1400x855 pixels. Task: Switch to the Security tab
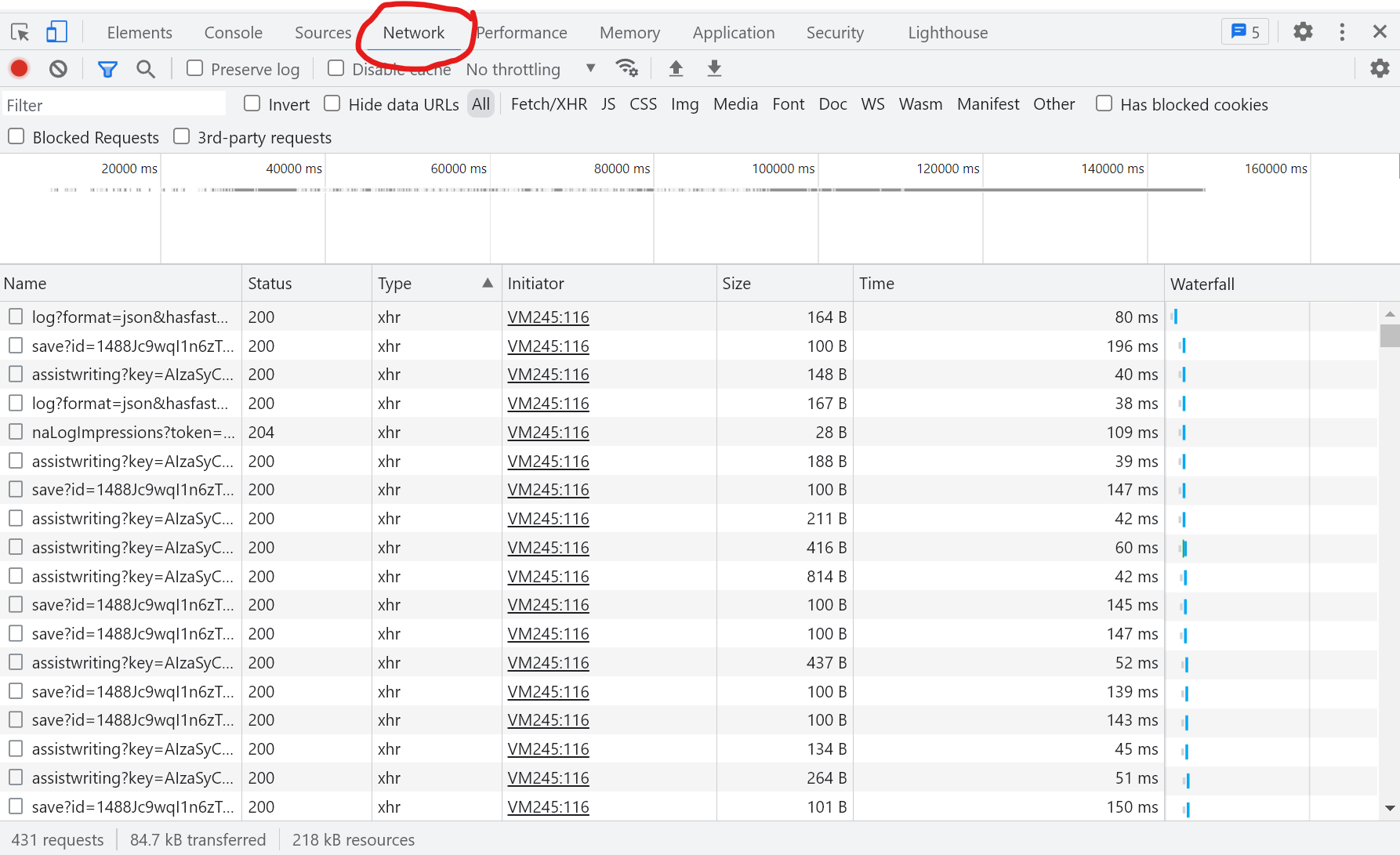(x=835, y=32)
